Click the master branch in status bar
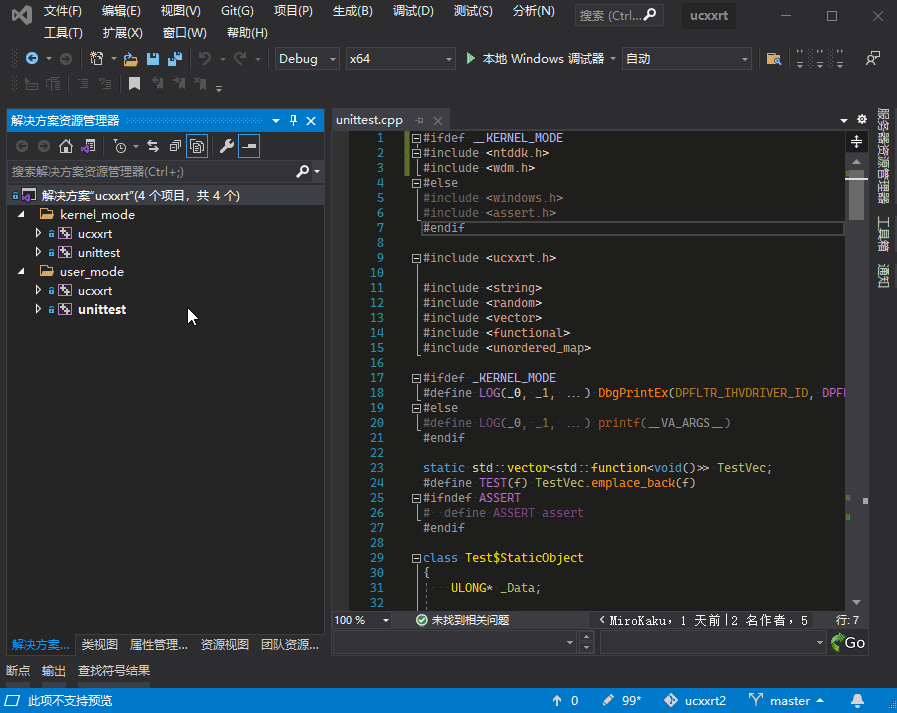 pyautogui.click(x=786, y=700)
